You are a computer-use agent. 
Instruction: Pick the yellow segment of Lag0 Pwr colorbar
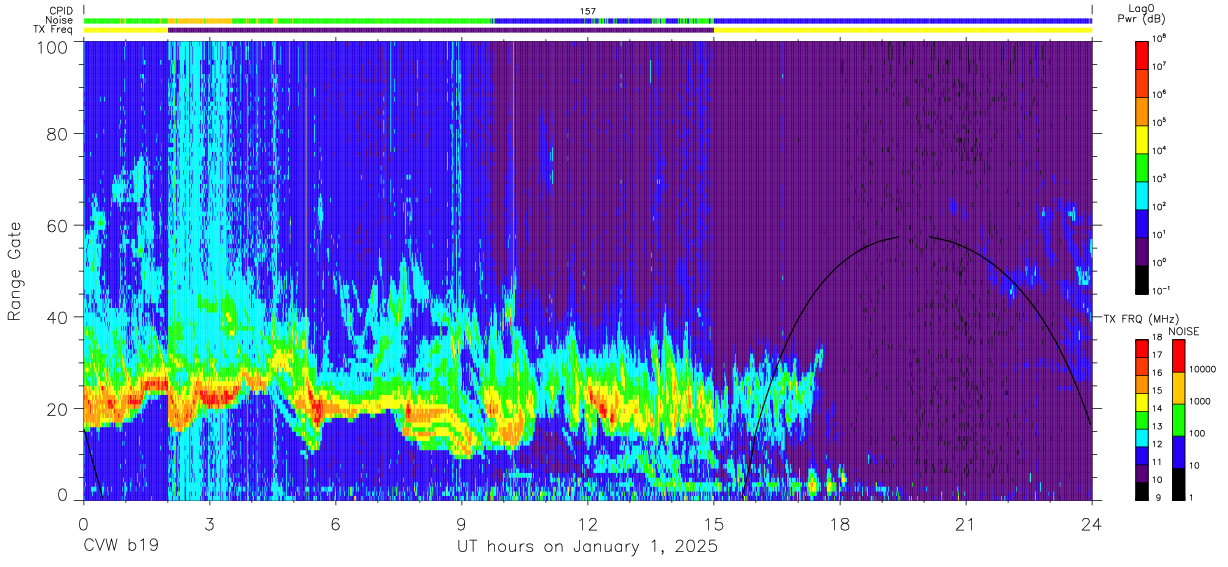[1142, 138]
